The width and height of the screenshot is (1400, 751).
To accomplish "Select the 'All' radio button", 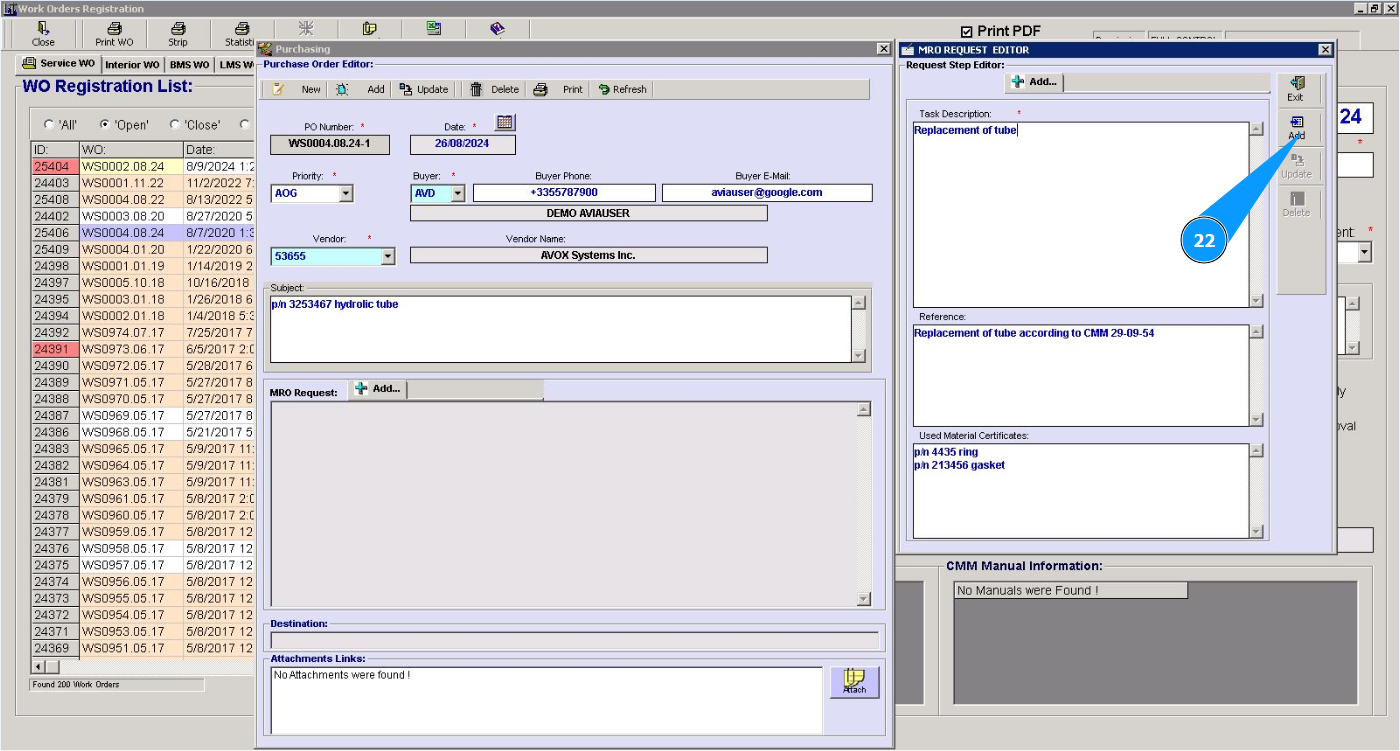I will tap(49, 125).
